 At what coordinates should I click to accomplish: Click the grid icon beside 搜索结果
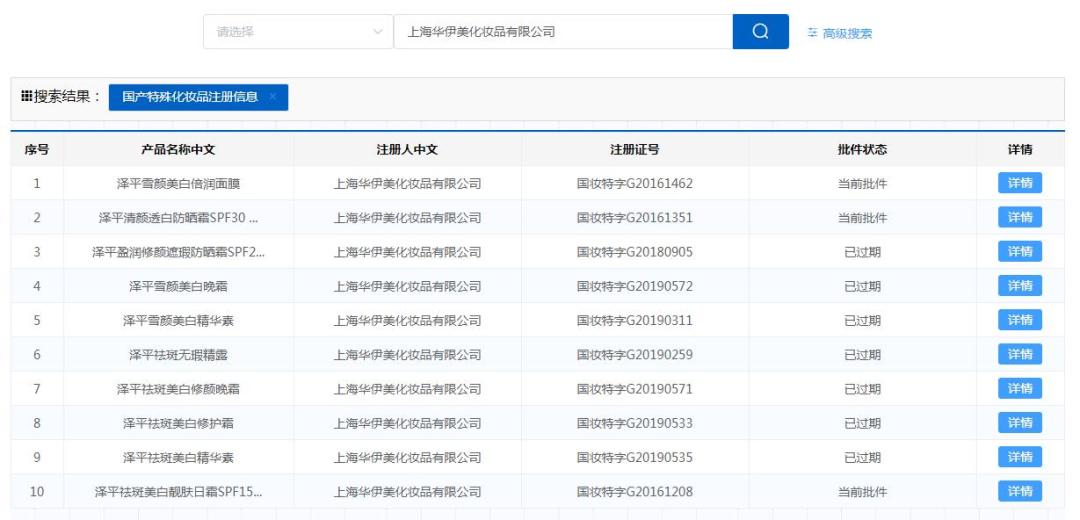pyautogui.click(x=26, y=96)
